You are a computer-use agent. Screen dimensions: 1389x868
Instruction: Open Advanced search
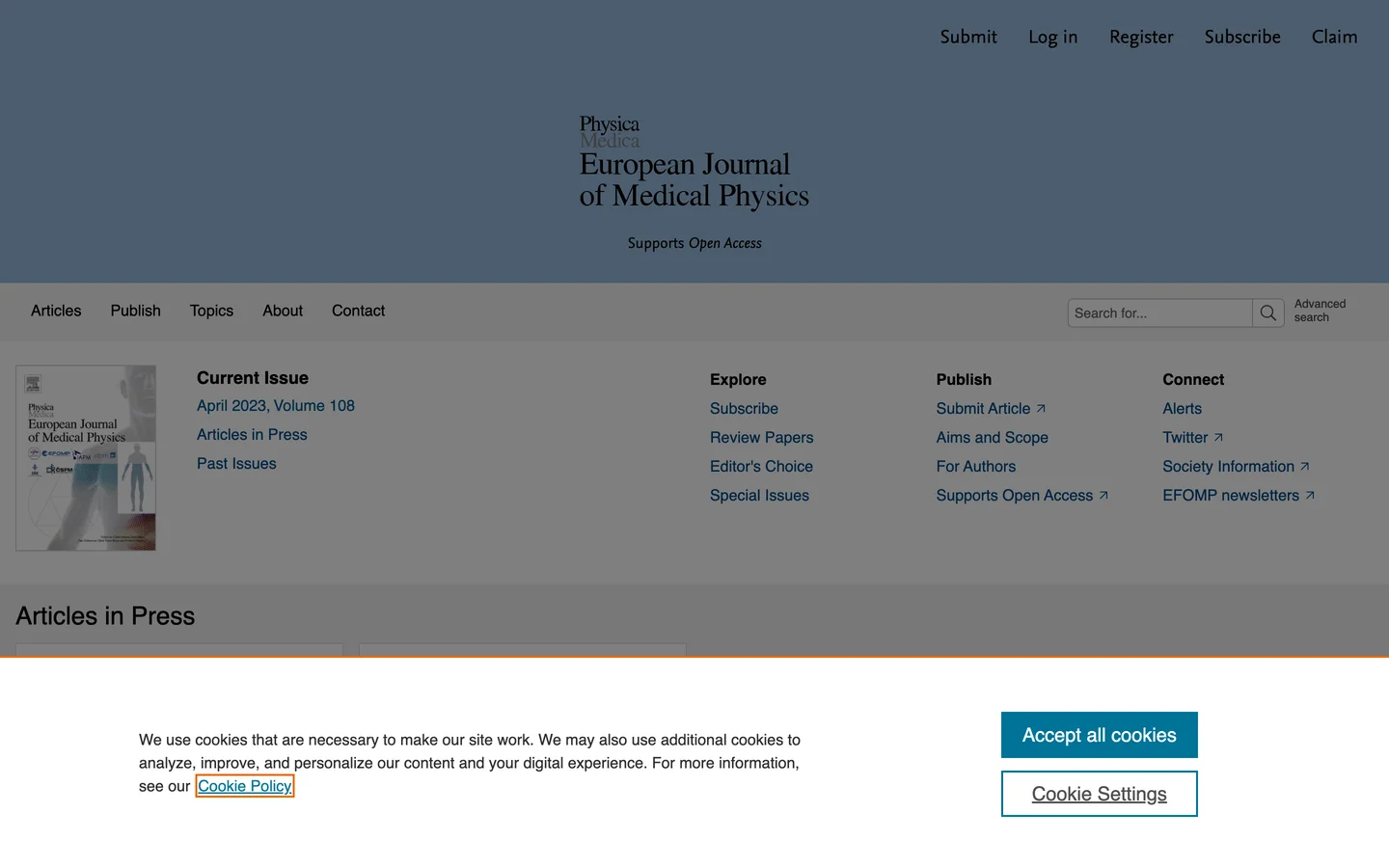[1320, 311]
